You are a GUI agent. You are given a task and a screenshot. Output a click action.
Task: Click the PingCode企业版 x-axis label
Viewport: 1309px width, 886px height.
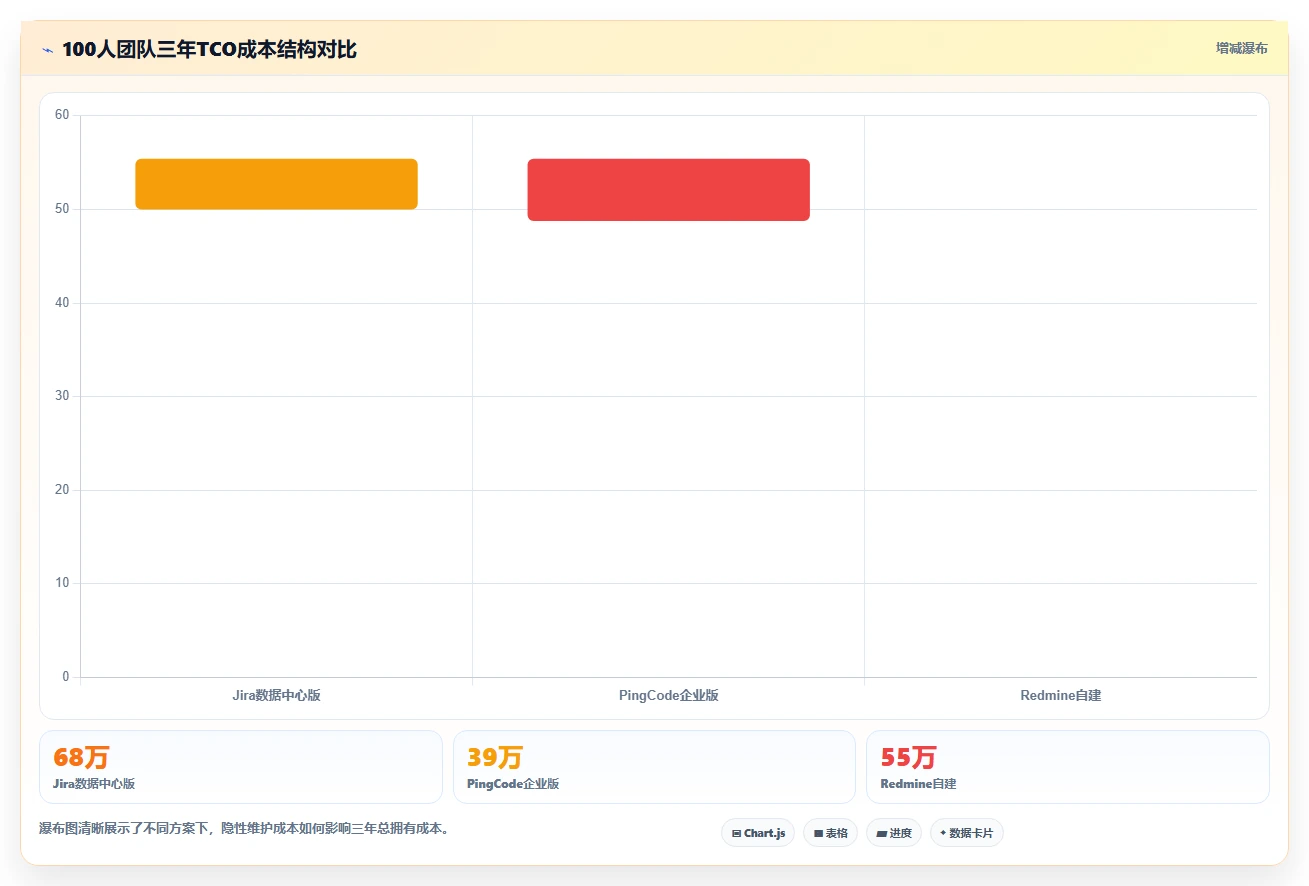(x=668, y=695)
